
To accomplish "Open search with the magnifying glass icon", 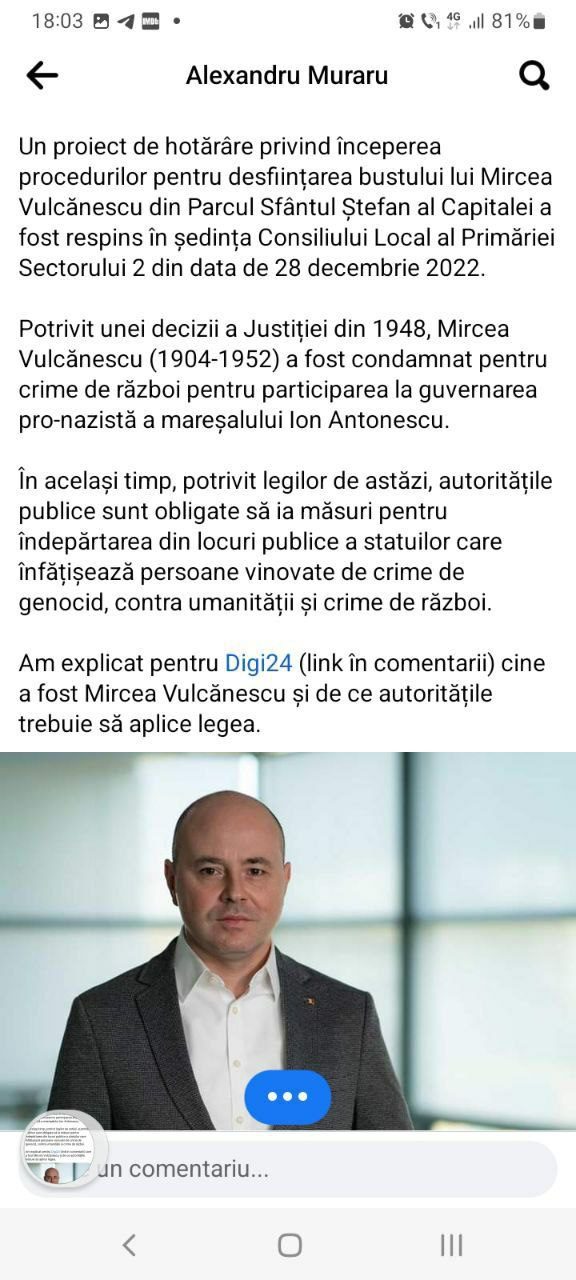I will click(x=535, y=75).
